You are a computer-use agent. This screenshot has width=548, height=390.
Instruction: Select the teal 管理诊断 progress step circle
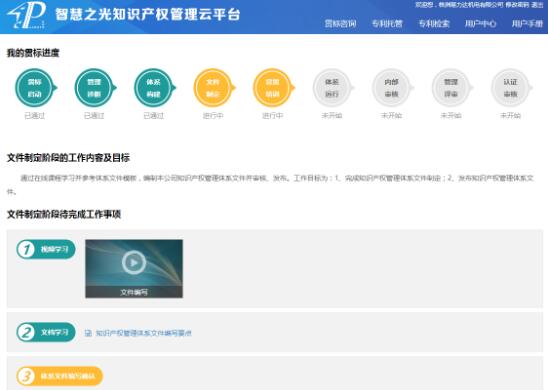(x=94, y=88)
